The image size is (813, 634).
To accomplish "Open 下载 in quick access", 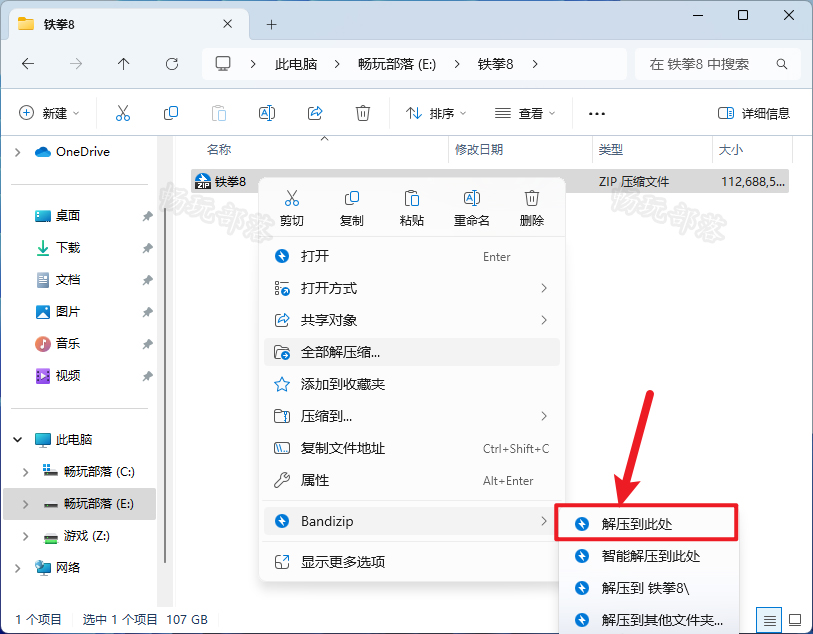I will pos(58,248).
